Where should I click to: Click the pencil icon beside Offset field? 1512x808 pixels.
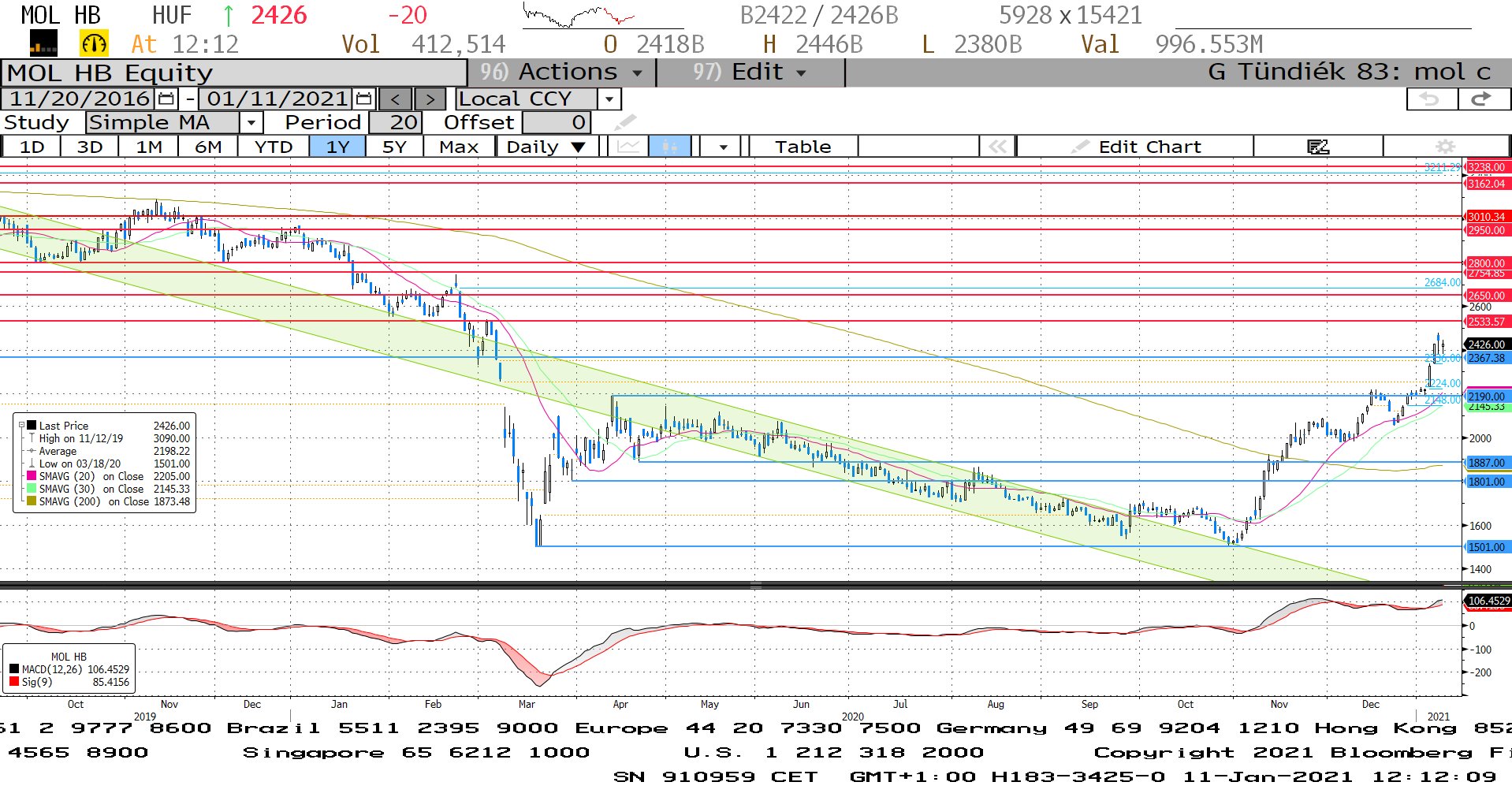click(624, 123)
